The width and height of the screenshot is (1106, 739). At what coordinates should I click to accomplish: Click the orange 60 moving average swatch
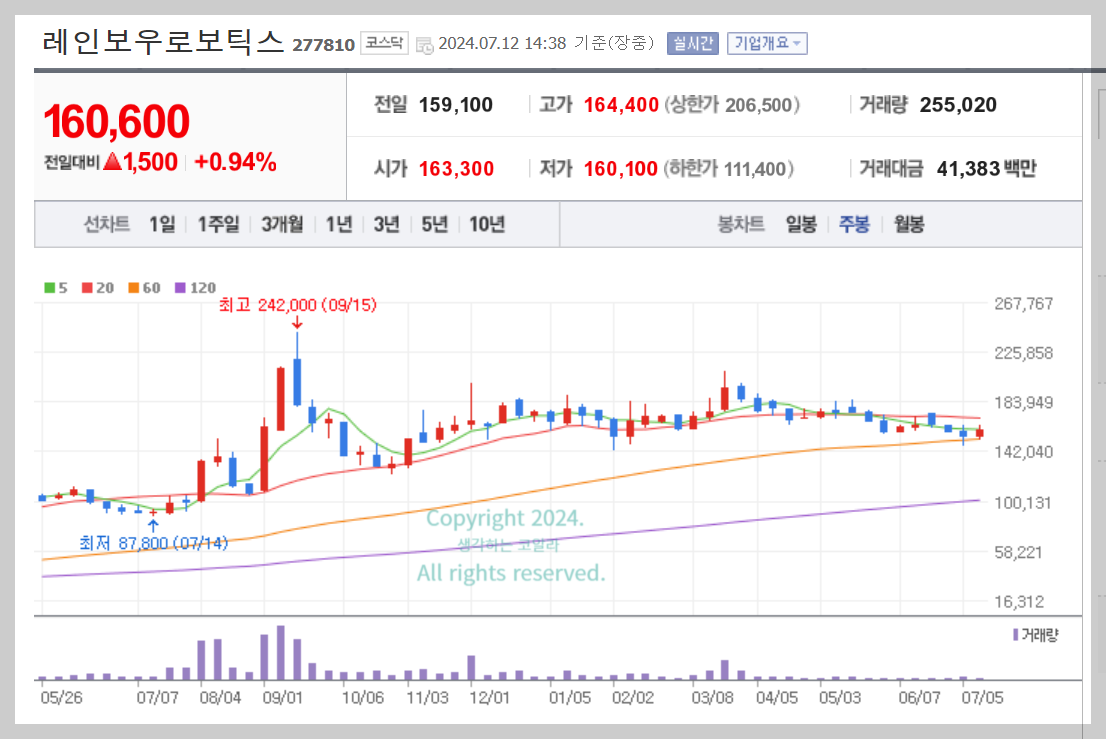pos(133,288)
